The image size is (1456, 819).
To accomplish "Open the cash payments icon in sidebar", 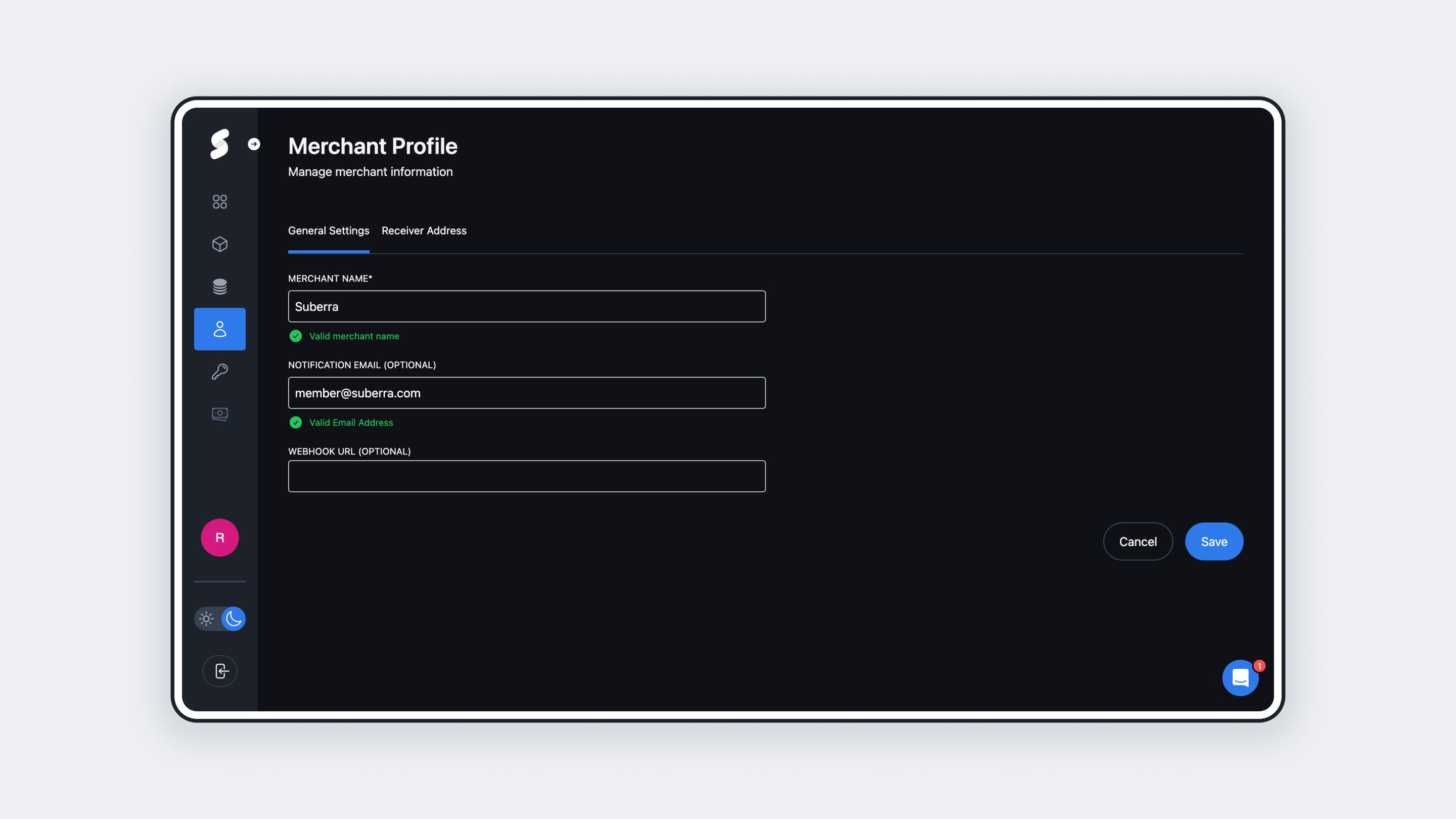I will pos(219,414).
